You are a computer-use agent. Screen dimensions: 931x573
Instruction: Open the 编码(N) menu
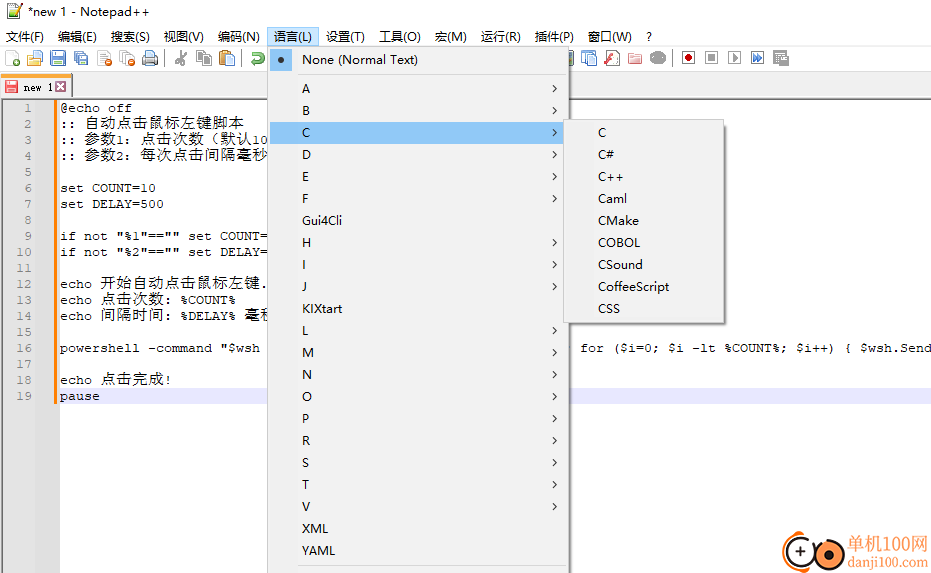[239, 37]
